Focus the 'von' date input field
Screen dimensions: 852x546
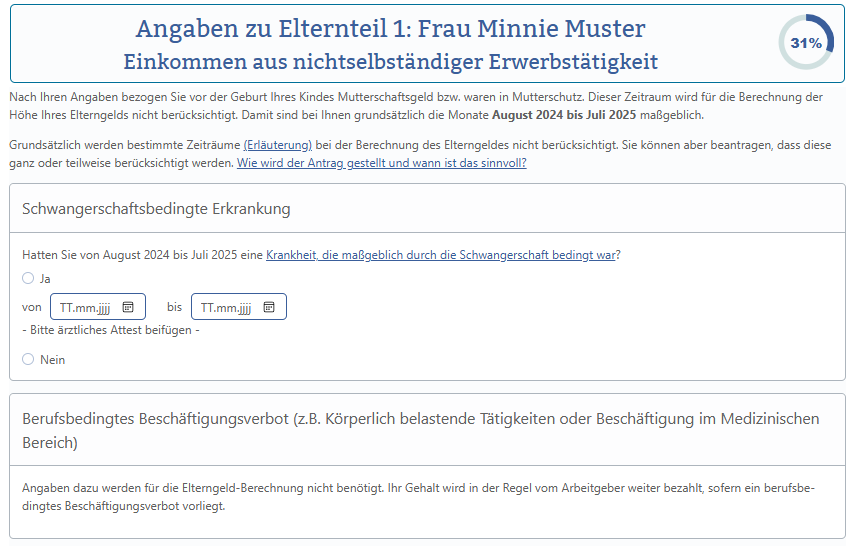tap(98, 307)
